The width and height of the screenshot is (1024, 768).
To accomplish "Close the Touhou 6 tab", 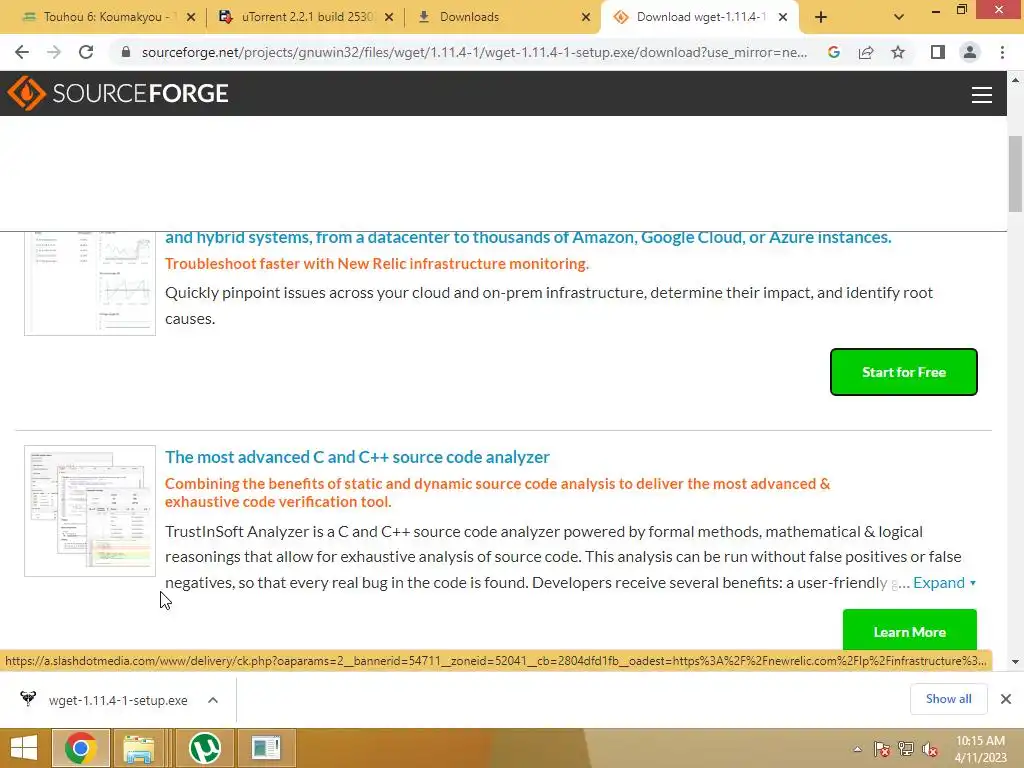I will pyautogui.click(x=191, y=18).
